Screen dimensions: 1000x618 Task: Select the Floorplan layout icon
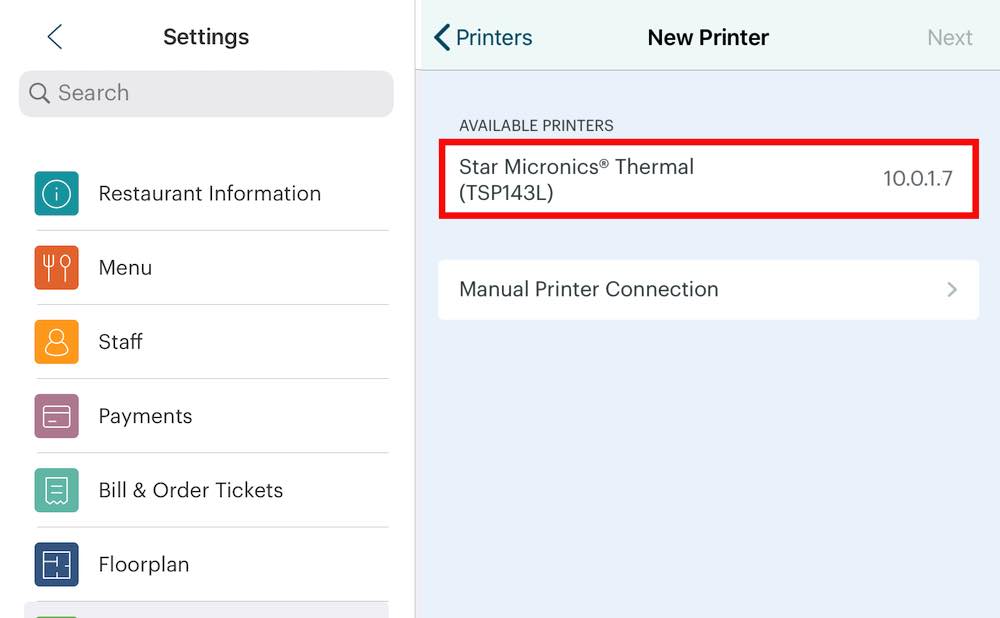(56, 564)
